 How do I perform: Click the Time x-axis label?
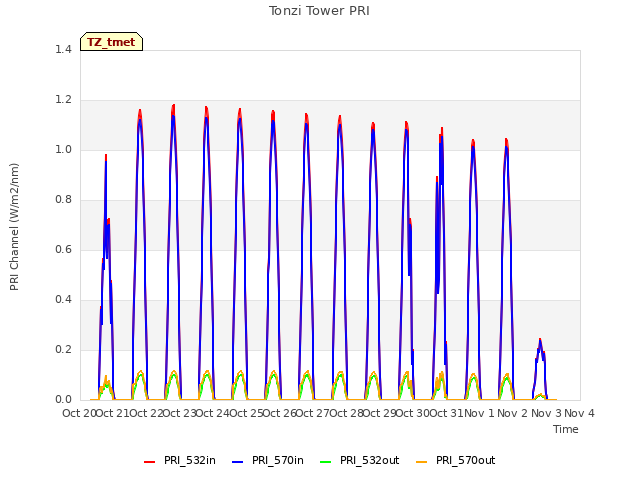click(566, 429)
